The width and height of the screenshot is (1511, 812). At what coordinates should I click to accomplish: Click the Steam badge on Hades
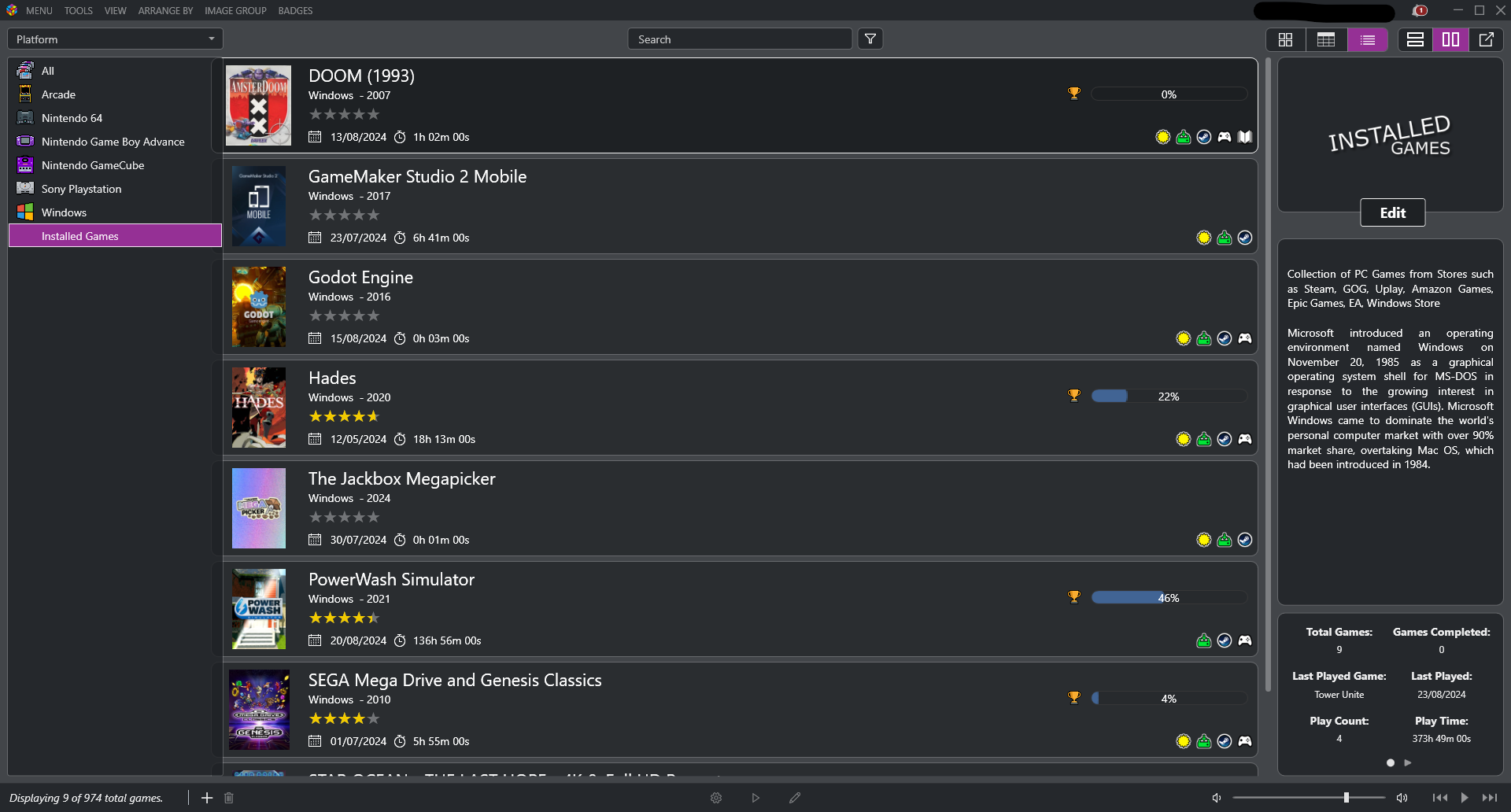point(1225,439)
